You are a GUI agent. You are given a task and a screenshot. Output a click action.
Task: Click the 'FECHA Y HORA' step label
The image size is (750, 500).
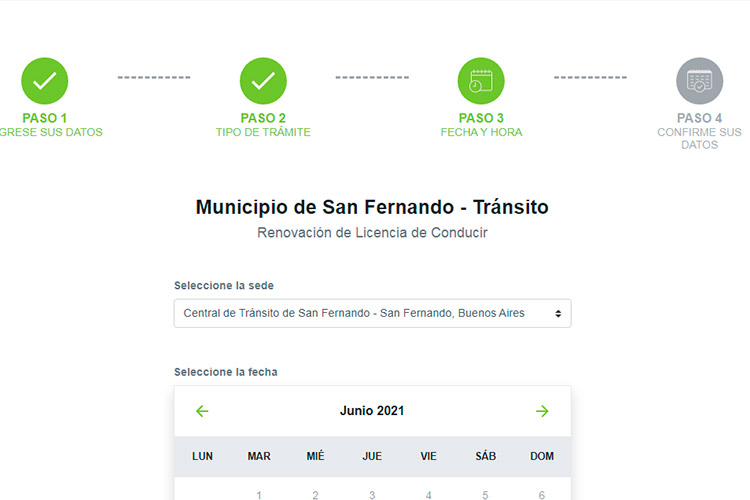(481, 132)
